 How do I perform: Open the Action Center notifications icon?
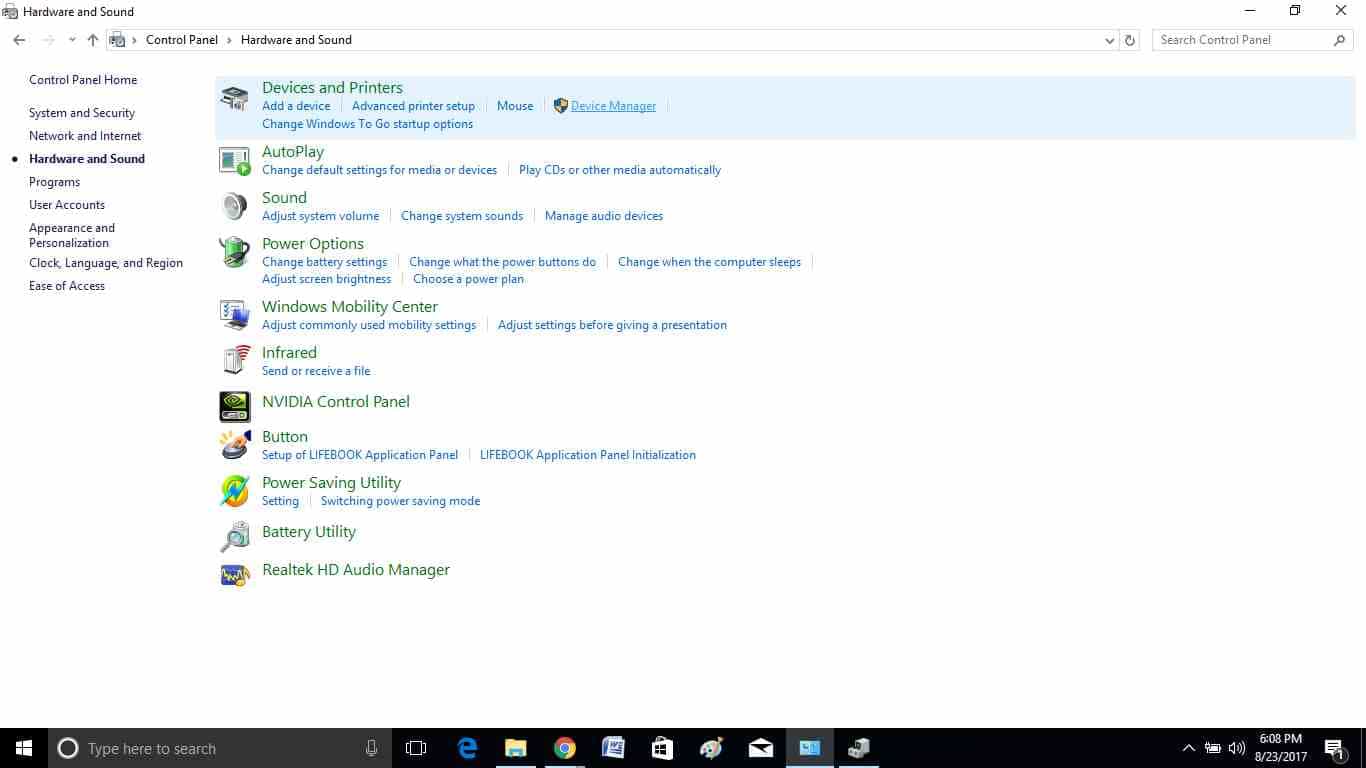pyautogui.click(x=1334, y=748)
